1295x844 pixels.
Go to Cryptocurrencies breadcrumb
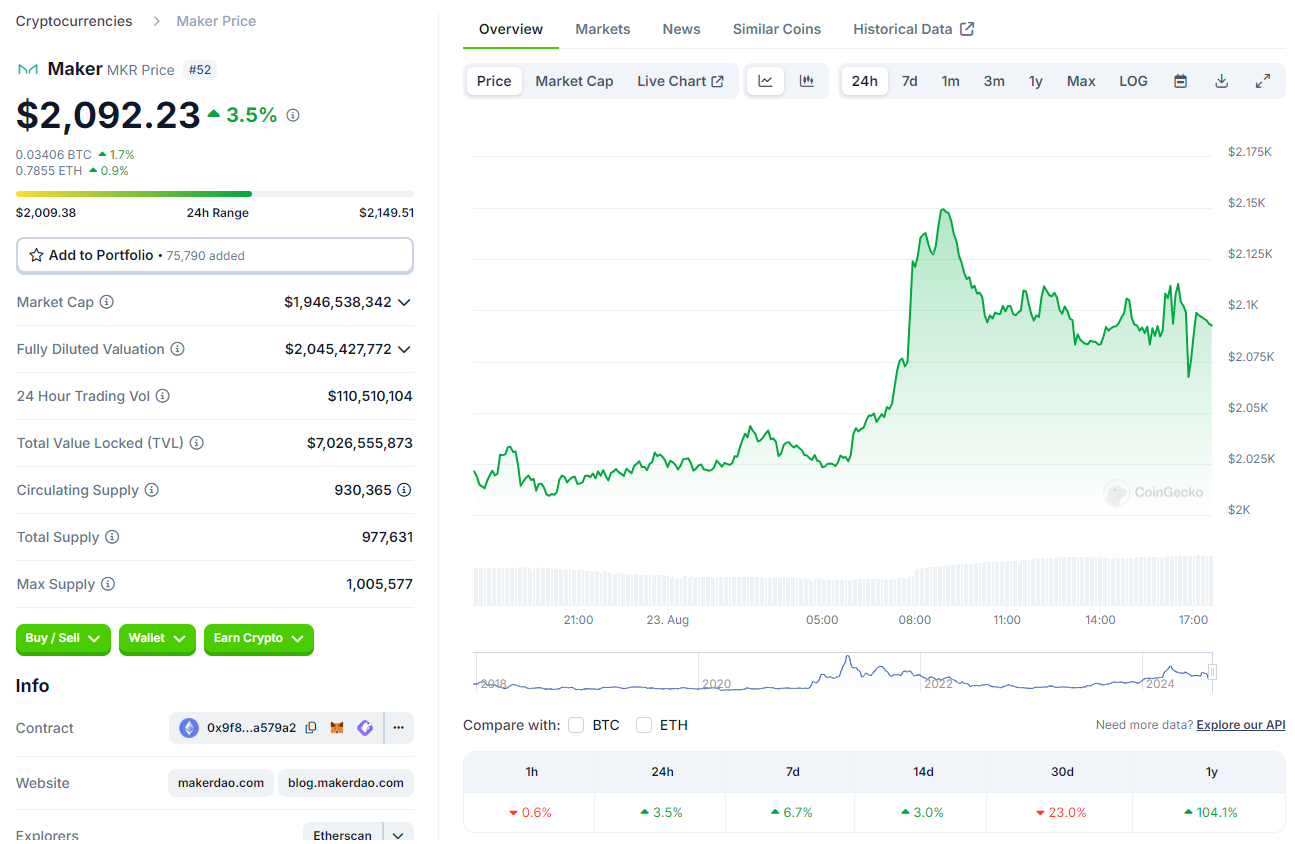pos(74,21)
